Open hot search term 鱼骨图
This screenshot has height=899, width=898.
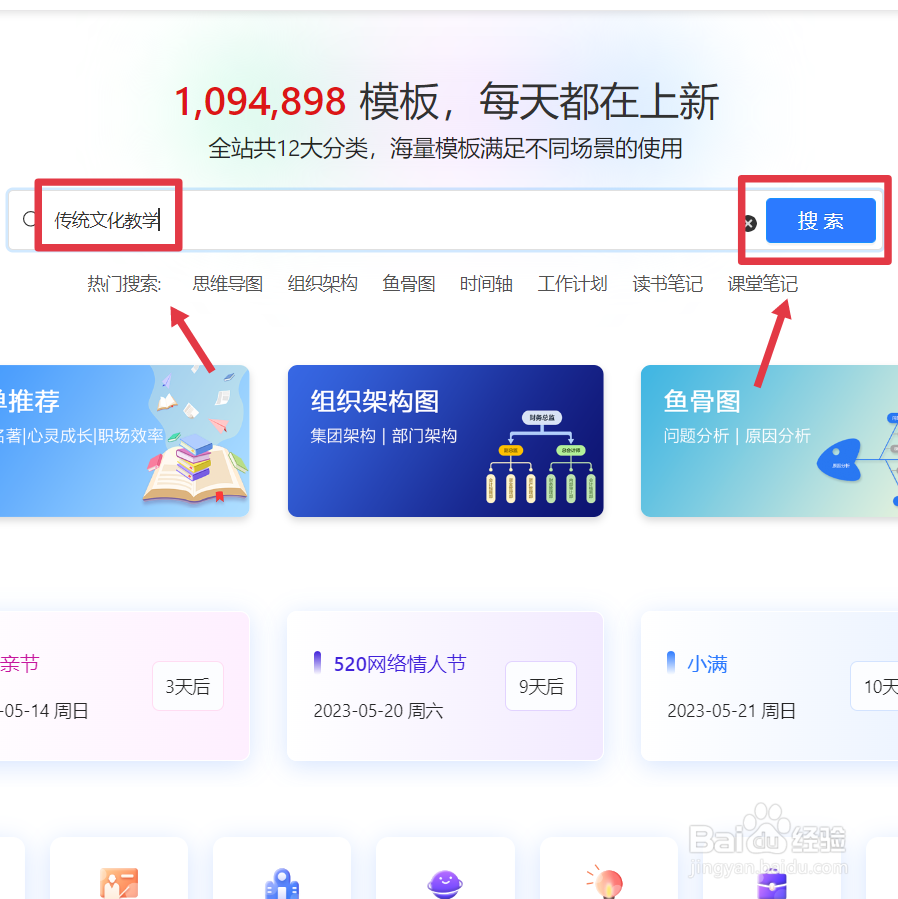click(409, 283)
